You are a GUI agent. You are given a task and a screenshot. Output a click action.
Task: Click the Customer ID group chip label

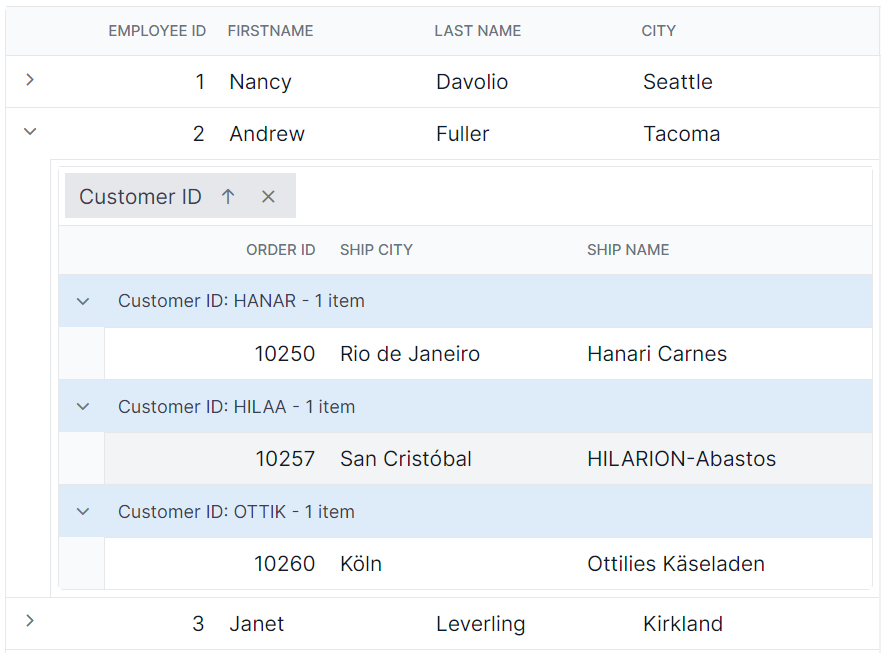(x=140, y=197)
